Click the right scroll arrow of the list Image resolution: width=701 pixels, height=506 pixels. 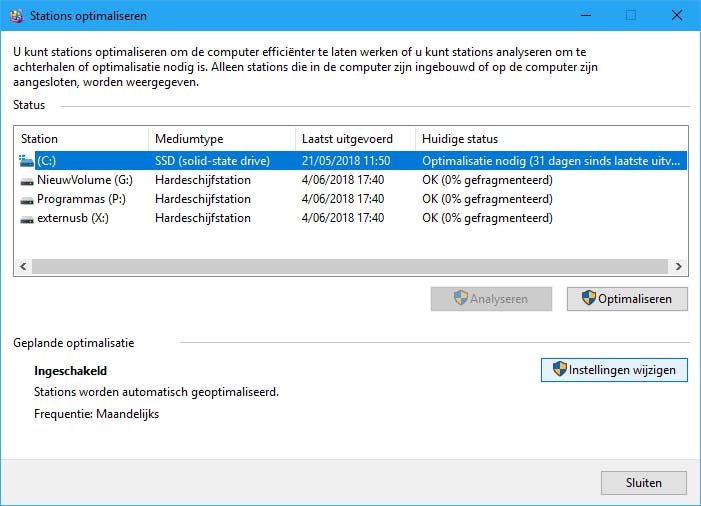[679, 266]
